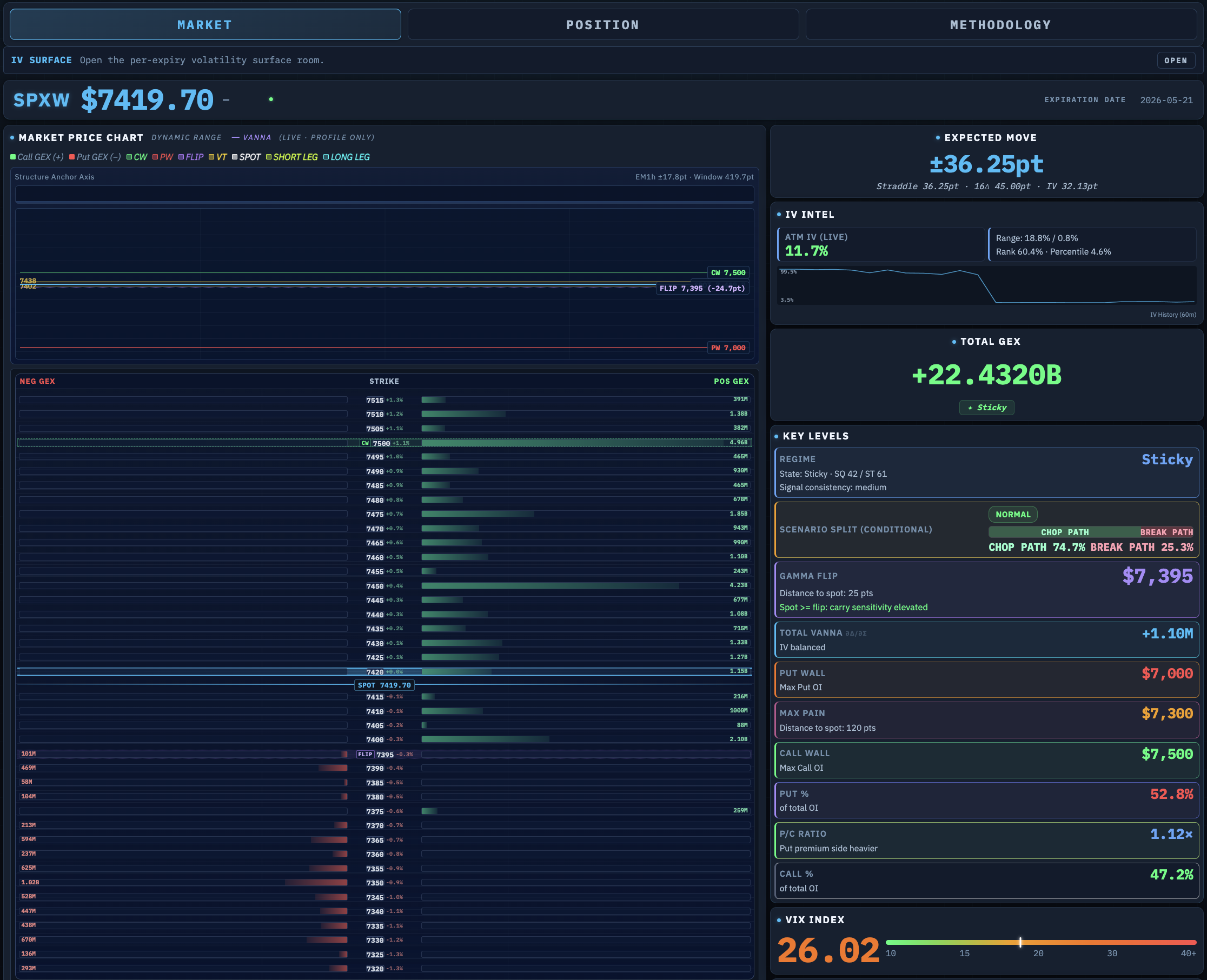
Task: Click the OPEN button for IV Surface
Action: tap(1176, 61)
